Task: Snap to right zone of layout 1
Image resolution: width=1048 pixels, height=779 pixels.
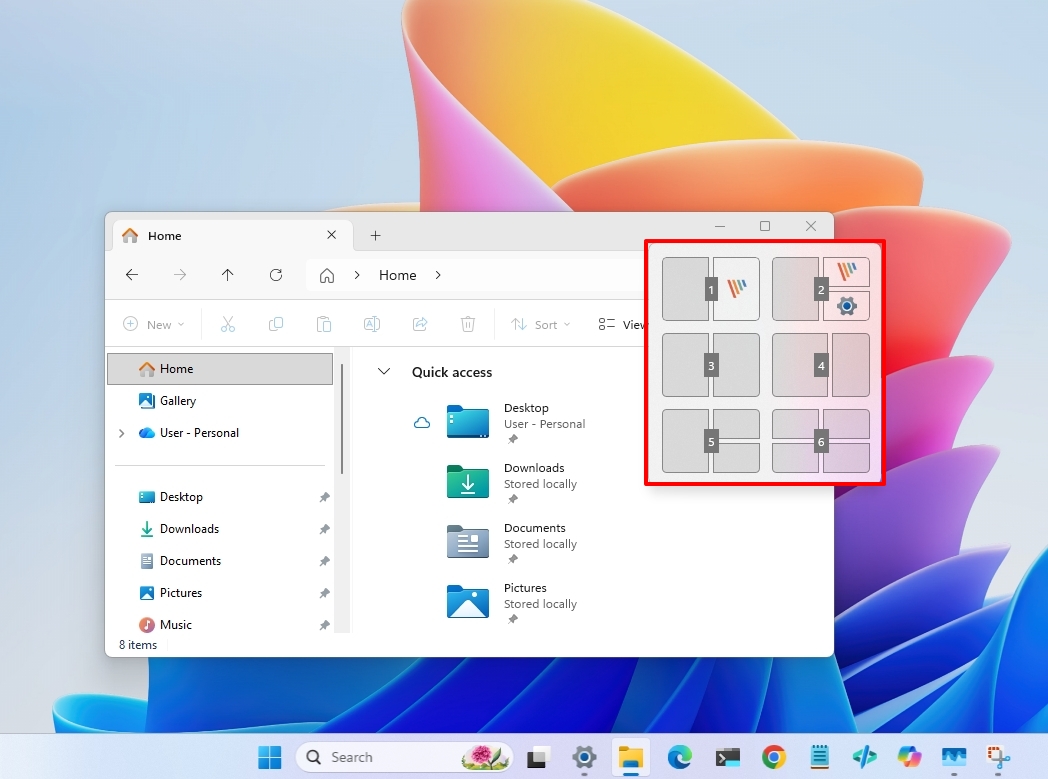Action: click(737, 289)
